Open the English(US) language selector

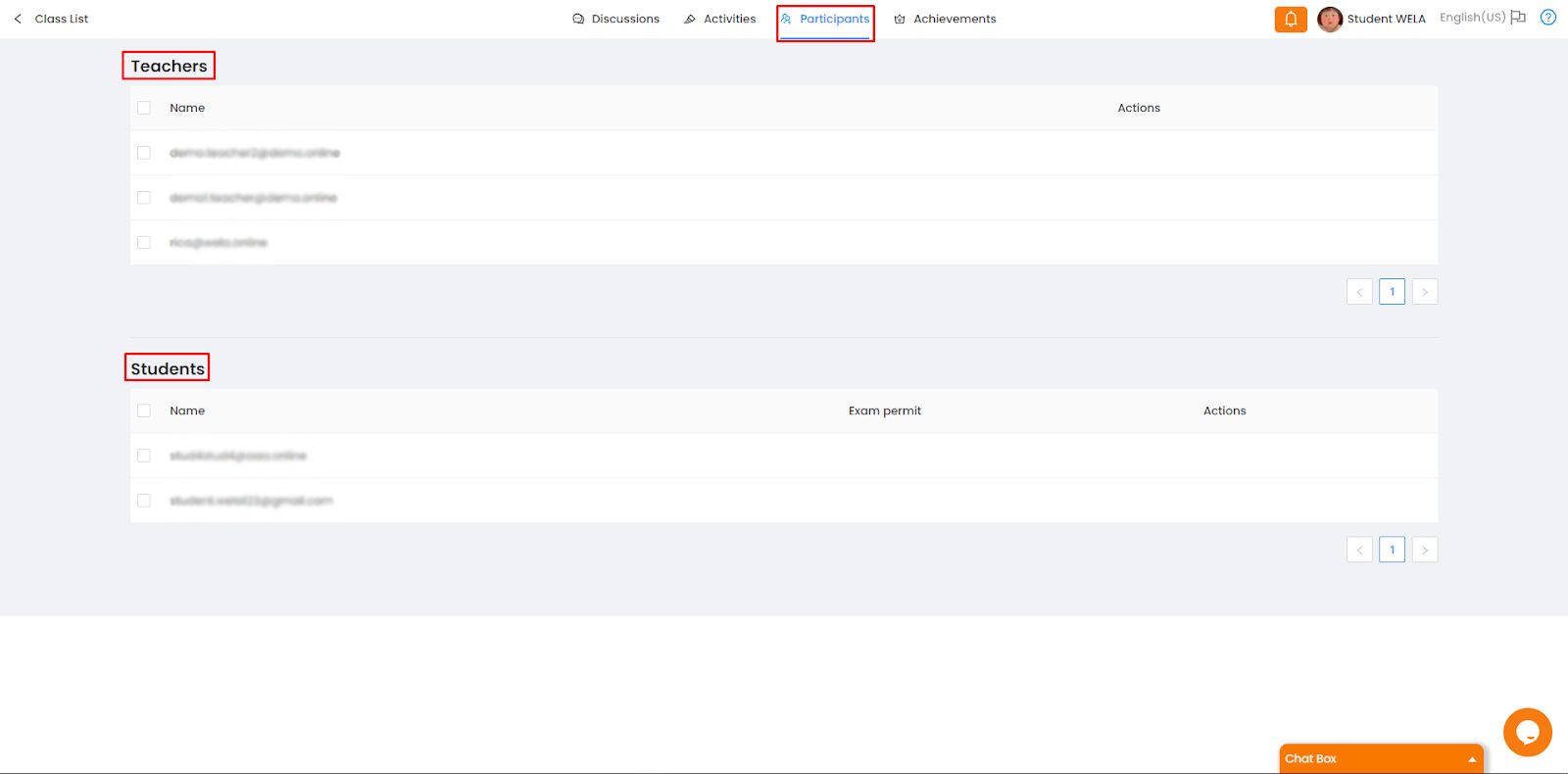(1472, 18)
